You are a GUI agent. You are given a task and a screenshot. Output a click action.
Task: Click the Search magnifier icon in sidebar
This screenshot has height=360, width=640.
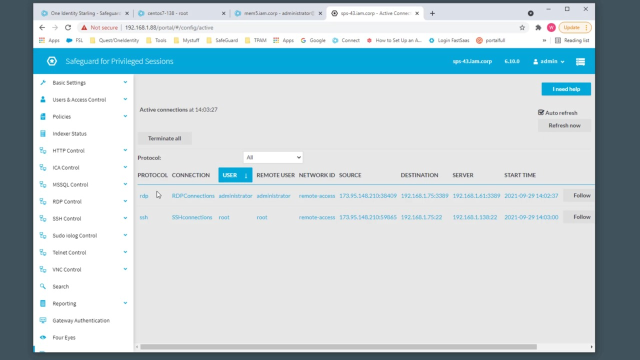(43, 287)
